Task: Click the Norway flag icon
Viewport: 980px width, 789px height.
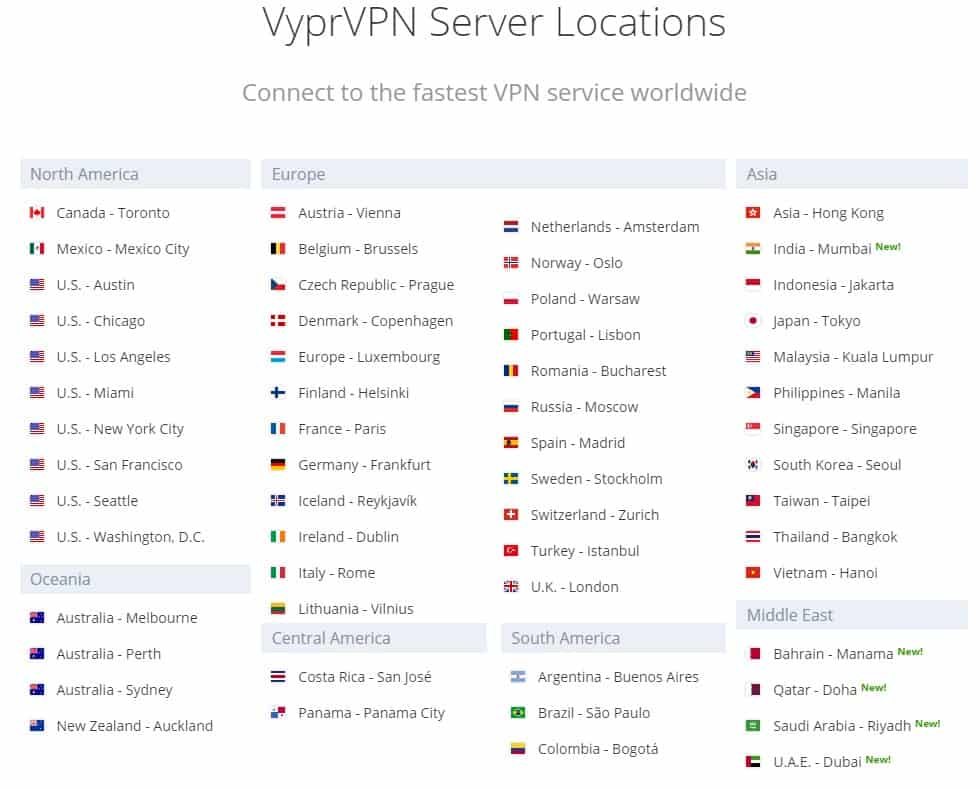Action: click(511, 263)
